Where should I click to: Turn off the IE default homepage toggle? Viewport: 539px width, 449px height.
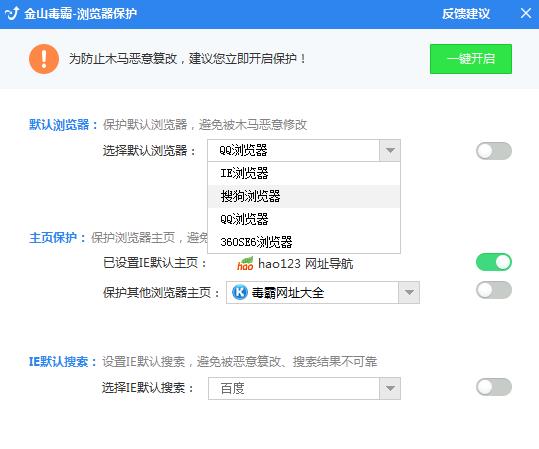(x=494, y=262)
